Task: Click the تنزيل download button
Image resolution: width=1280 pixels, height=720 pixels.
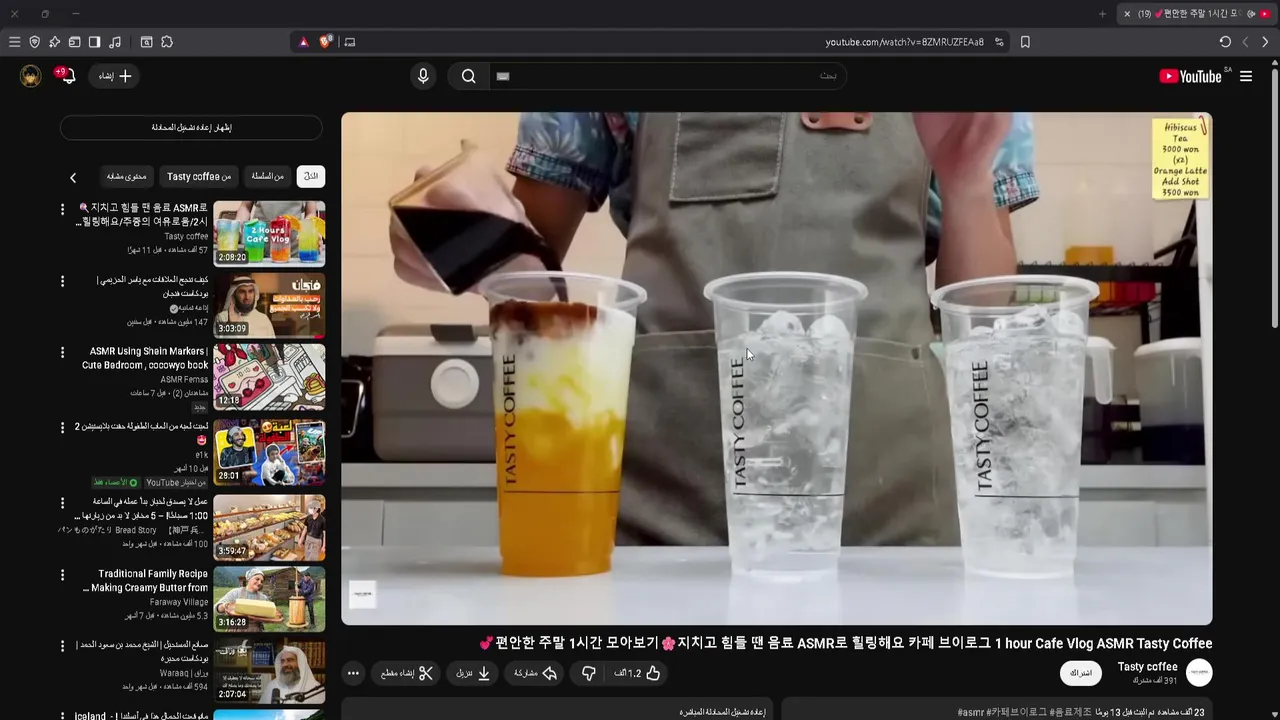Action: (473, 673)
